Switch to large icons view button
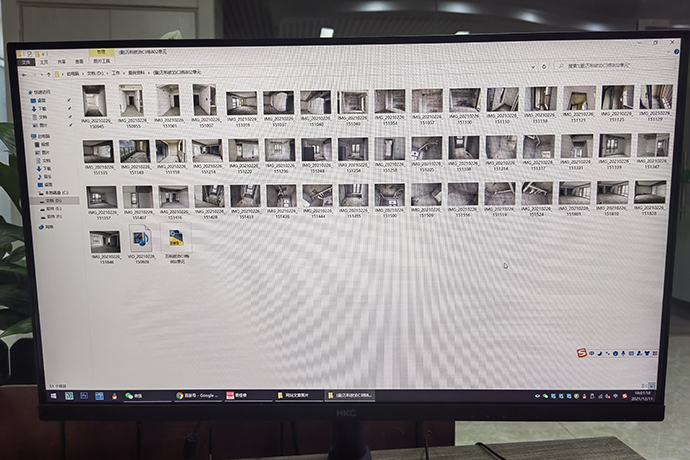This screenshot has width=690, height=460. pyautogui.click(x=652, y=386)
